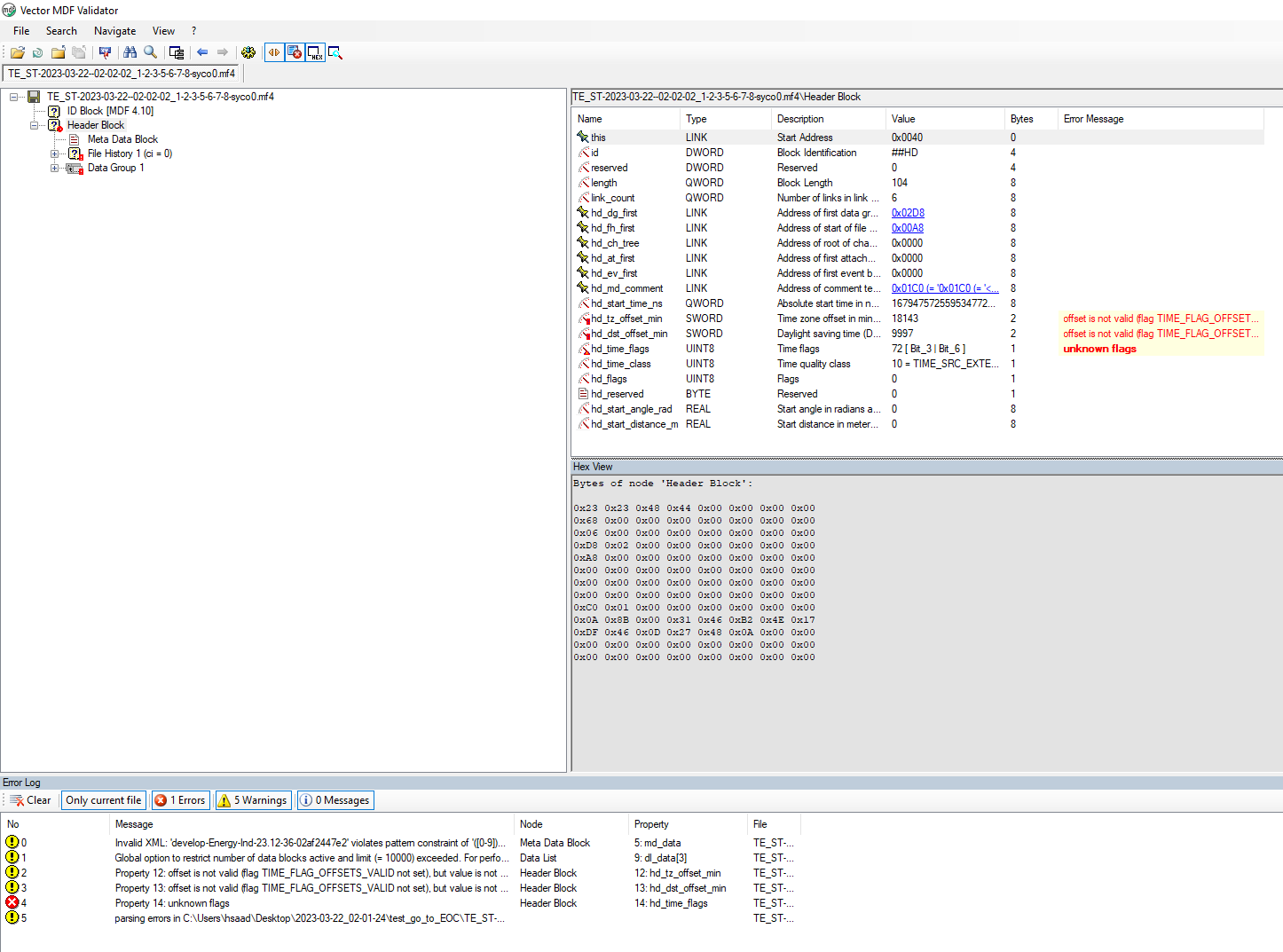Image resolution: width=1283 pixels, height=952 pixels.
Task: Click the copy tree structure icon
Action: pos(176,52)
